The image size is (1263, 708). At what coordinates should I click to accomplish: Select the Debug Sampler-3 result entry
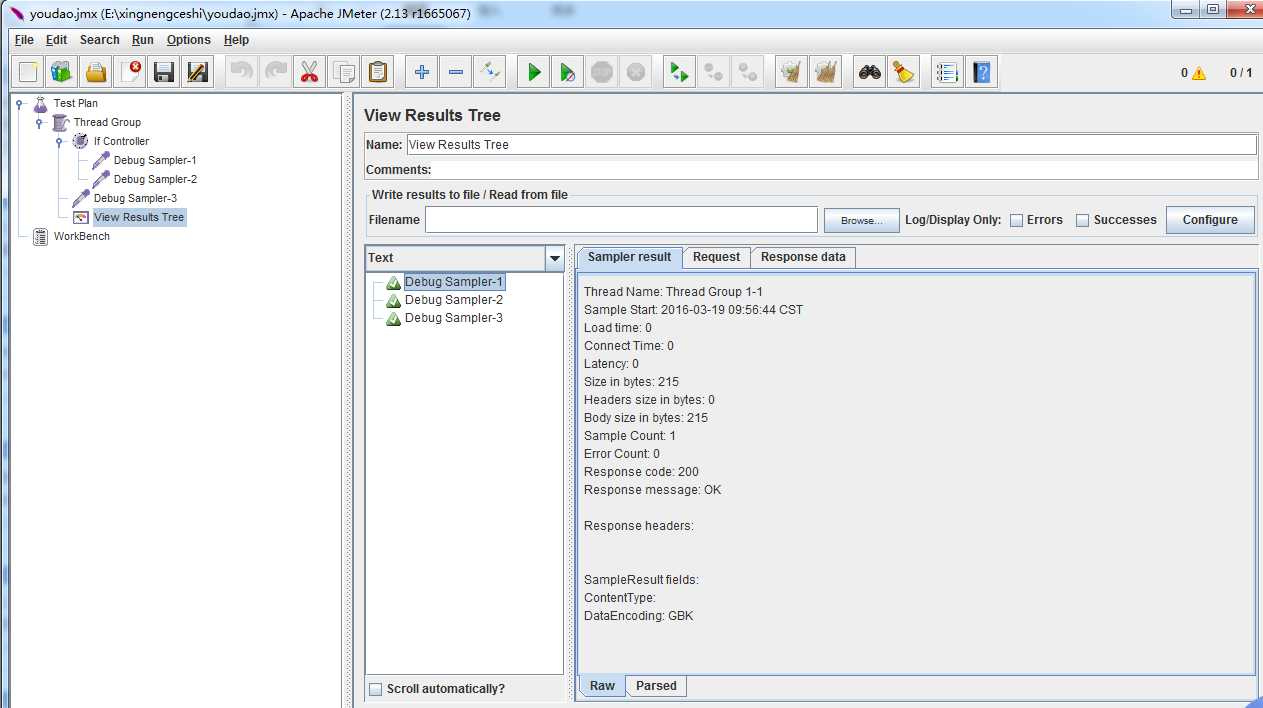[453, 318]
